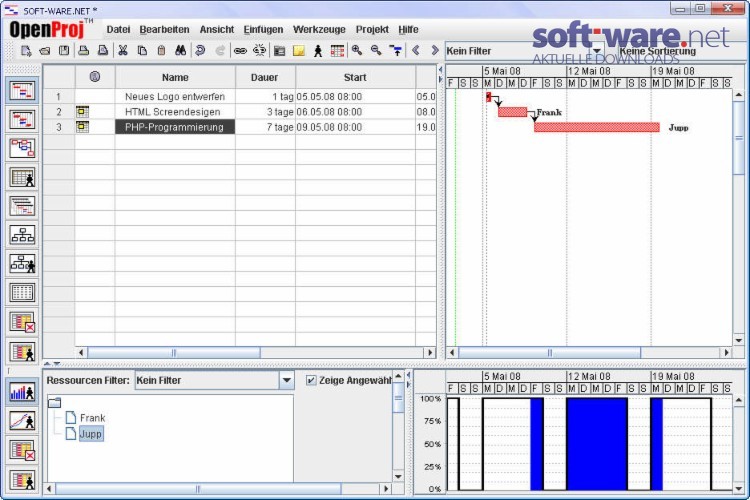
Task: Open the Ansicht menu
Action: tap(217, 30)
